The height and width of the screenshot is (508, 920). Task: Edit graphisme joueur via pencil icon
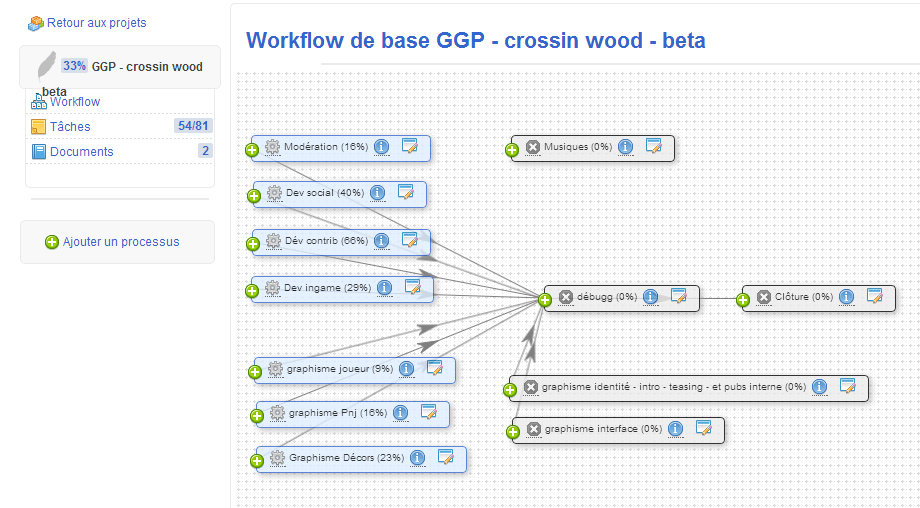(x=435, y=368)
